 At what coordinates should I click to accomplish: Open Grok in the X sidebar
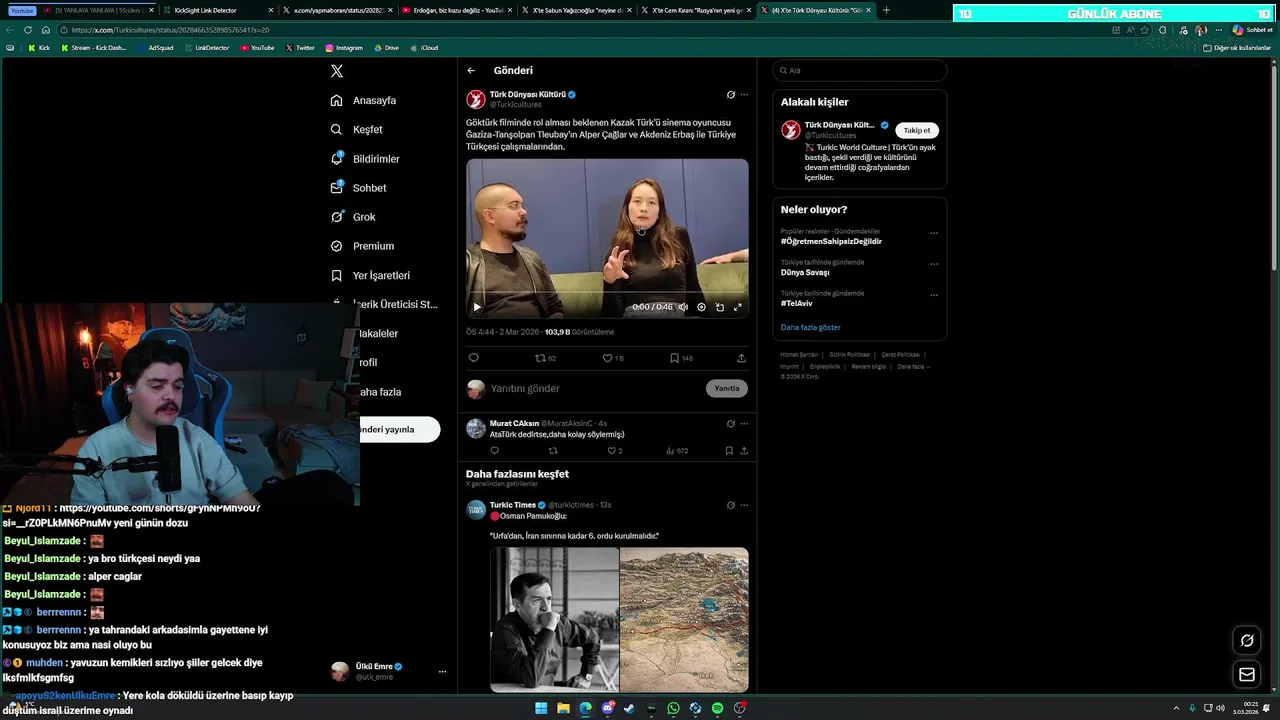tap(353, 217)
